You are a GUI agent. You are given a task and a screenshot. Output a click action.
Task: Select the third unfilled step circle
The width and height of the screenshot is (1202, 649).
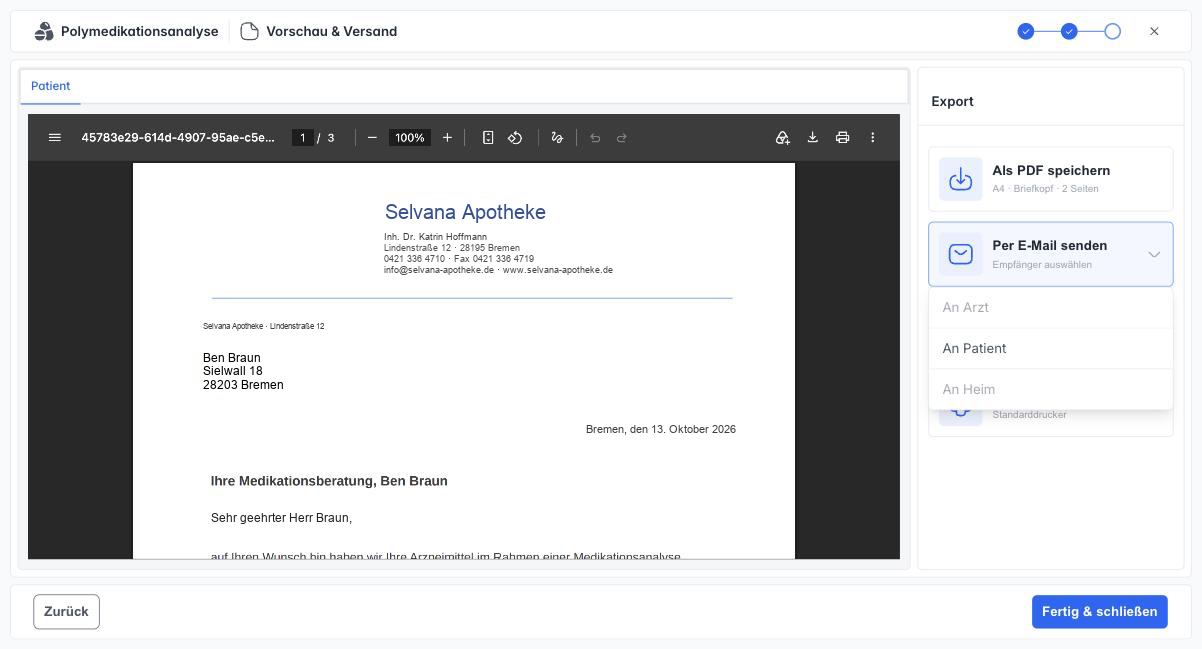point(1113,32)
